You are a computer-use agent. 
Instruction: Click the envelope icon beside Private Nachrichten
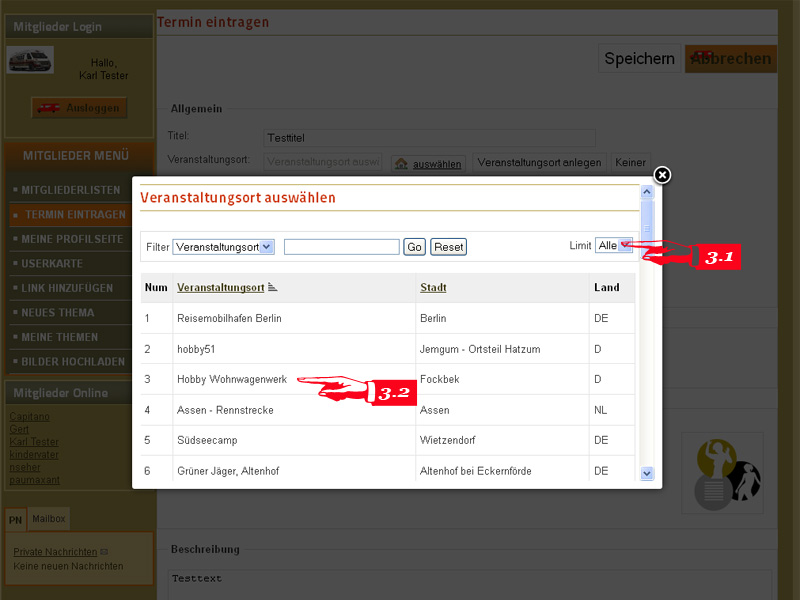(104, 552)
